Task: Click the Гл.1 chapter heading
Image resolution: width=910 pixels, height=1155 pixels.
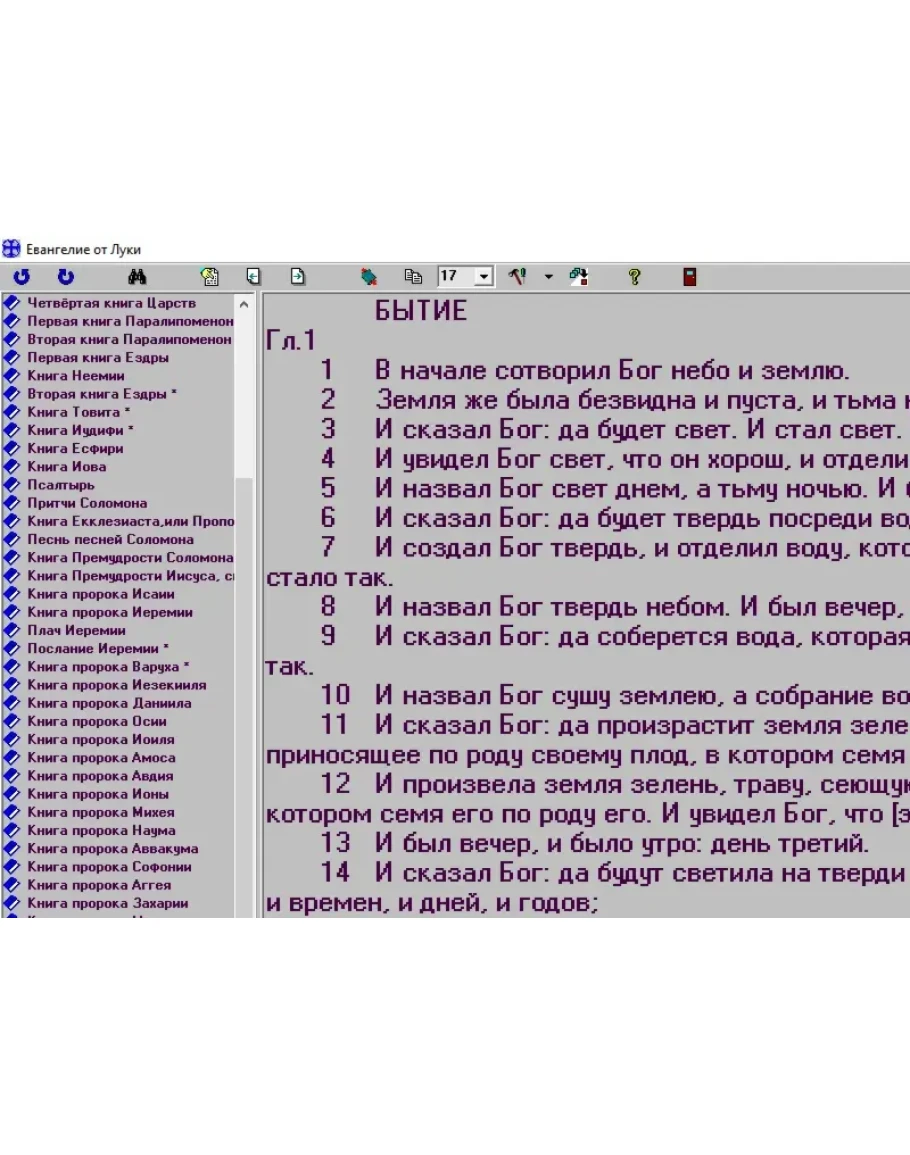Action: coord(291,340)
